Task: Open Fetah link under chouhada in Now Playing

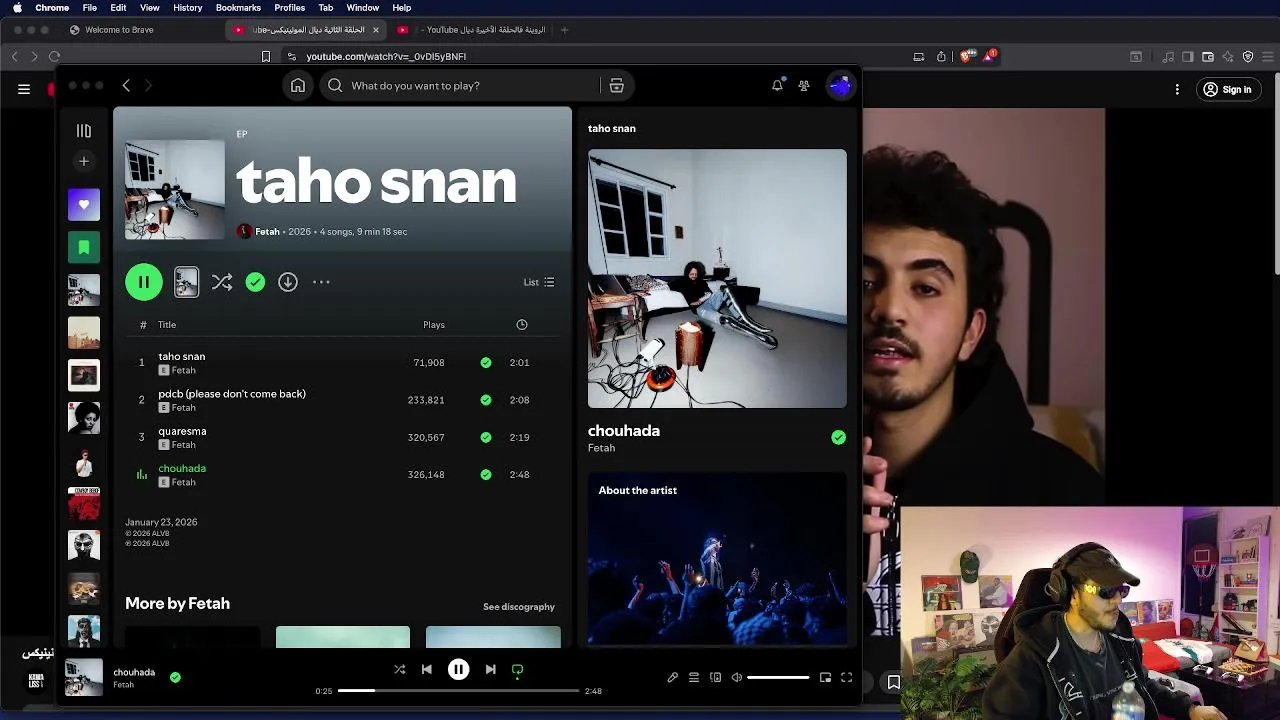Action: (601, 448)
